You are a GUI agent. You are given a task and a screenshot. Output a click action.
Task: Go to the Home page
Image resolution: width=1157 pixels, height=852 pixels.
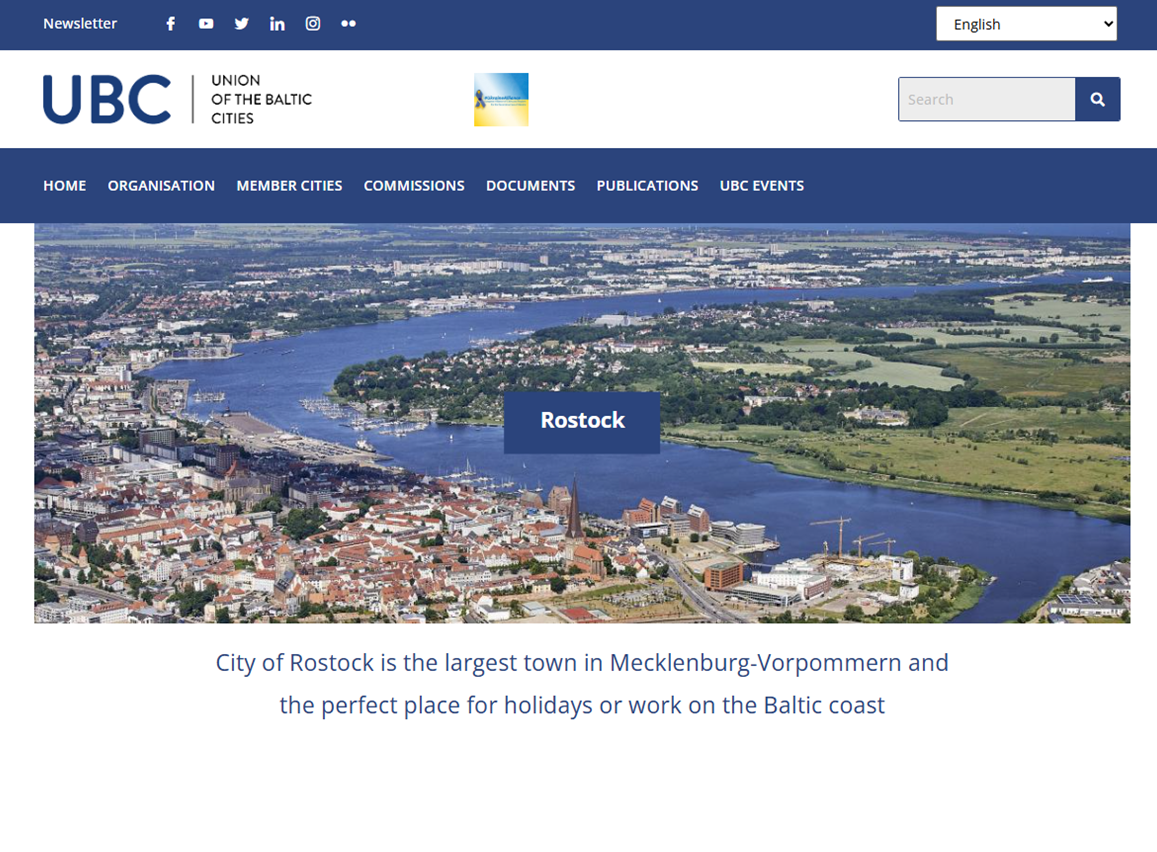pyautogui.click(x=65, y=186)
